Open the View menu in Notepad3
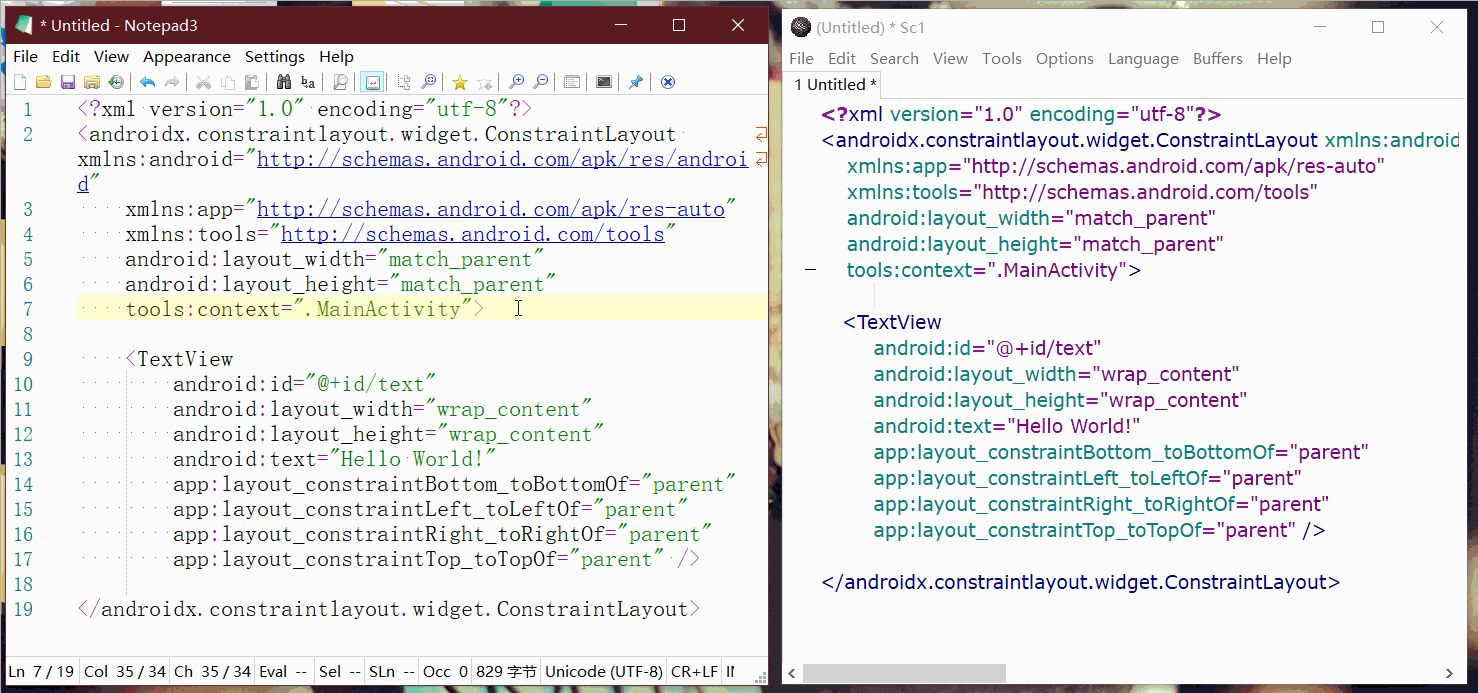This screenshot has width=1478, height=693. pyautogui.click(x=112, y=57)
